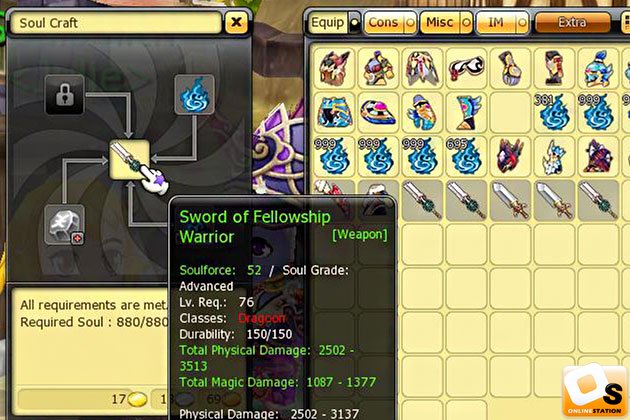Select the red dragon wings inventory item

(x=510, y=156)
